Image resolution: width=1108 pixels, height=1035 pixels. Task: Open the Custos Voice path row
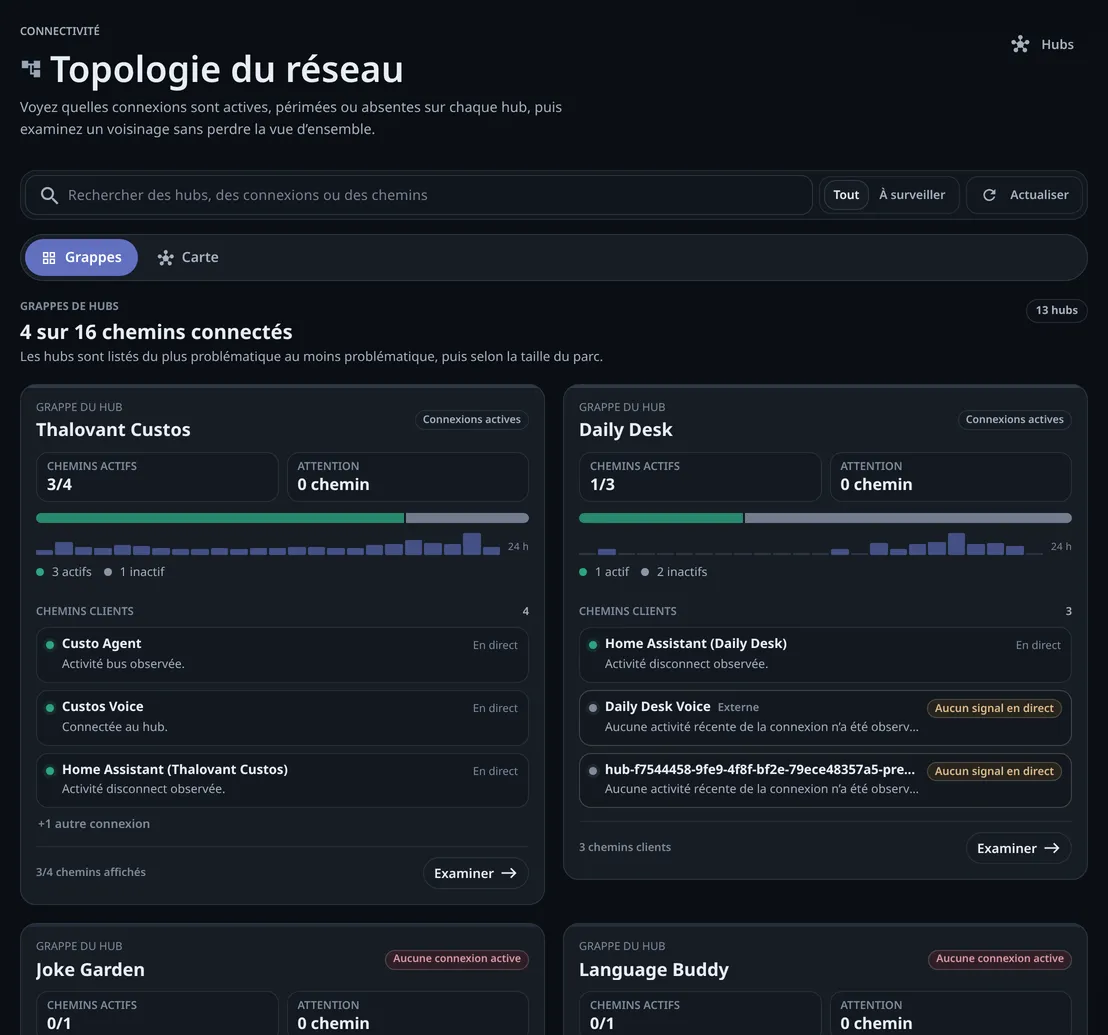click(x=282, y=717)
